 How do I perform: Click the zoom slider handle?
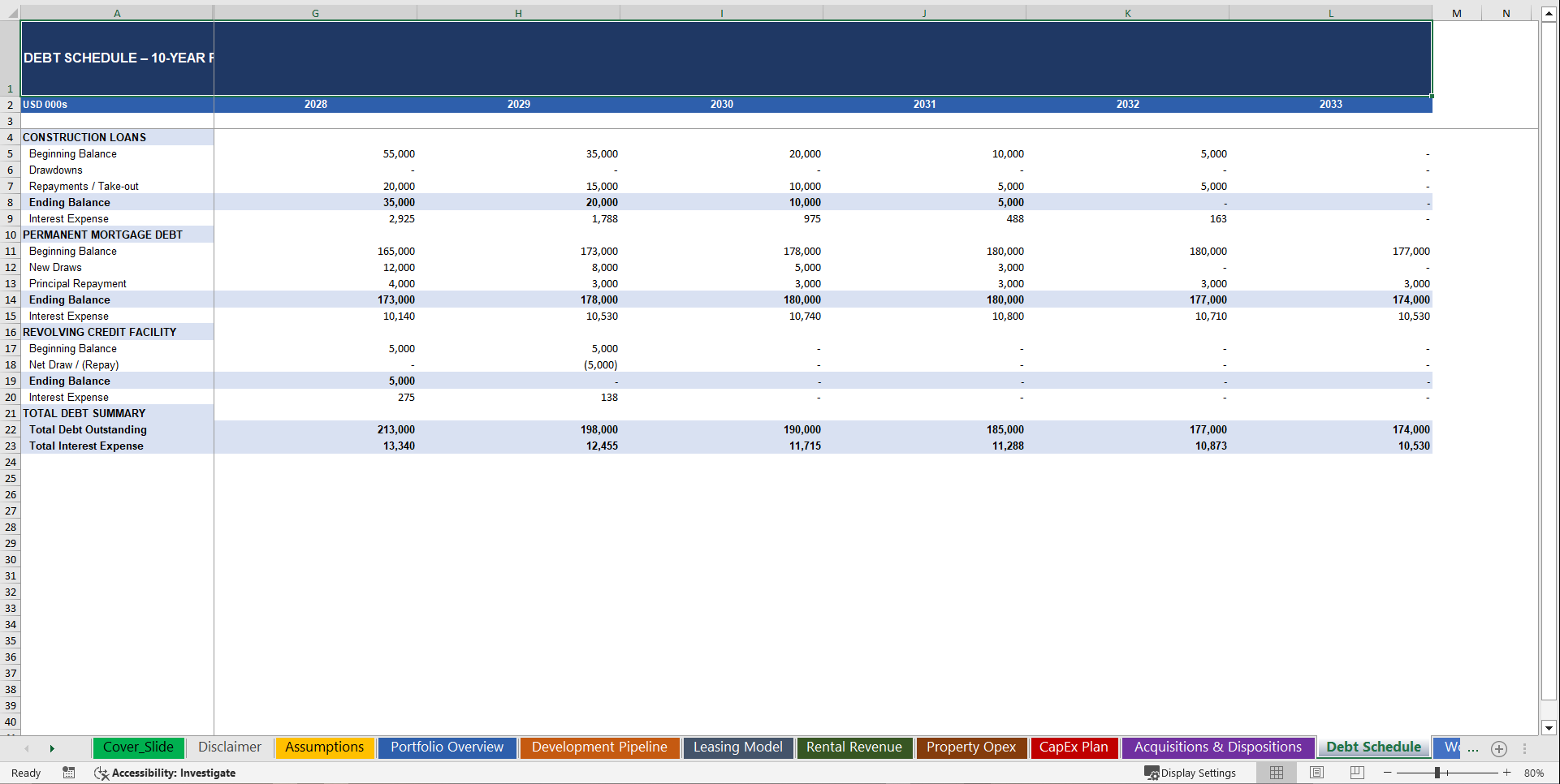pyautogui.click(x=1439, y=773)
